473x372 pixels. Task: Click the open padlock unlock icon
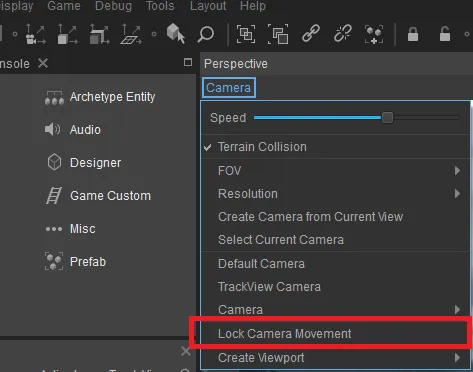pyautogui.click(x=445, y=34)
